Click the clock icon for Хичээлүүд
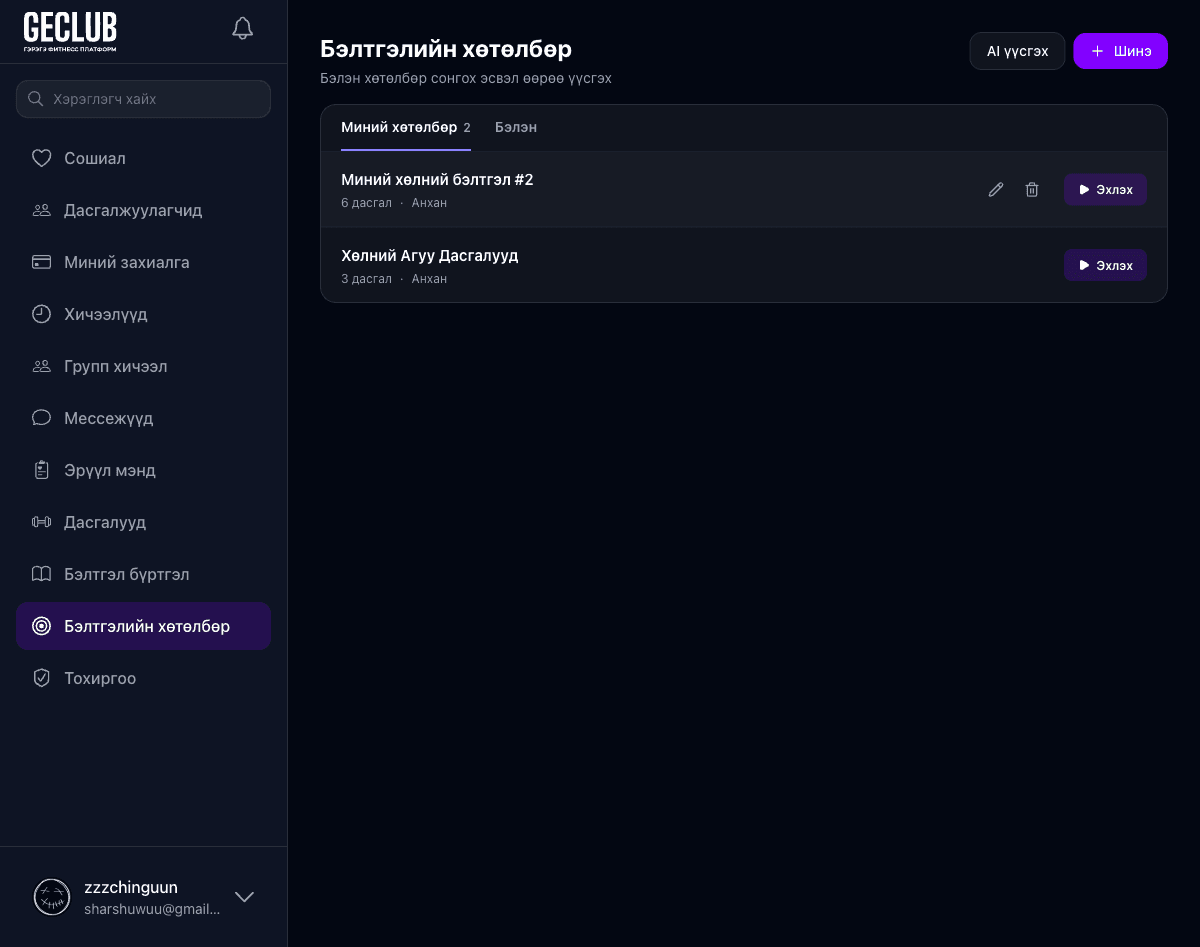Screen dimensions: 1200x947 [x=41, y=314]
